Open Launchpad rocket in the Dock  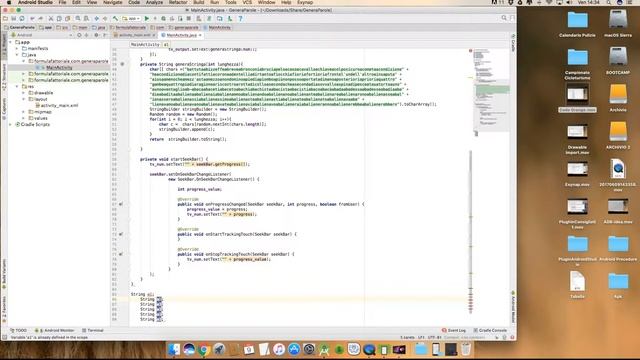coord(219,349)
